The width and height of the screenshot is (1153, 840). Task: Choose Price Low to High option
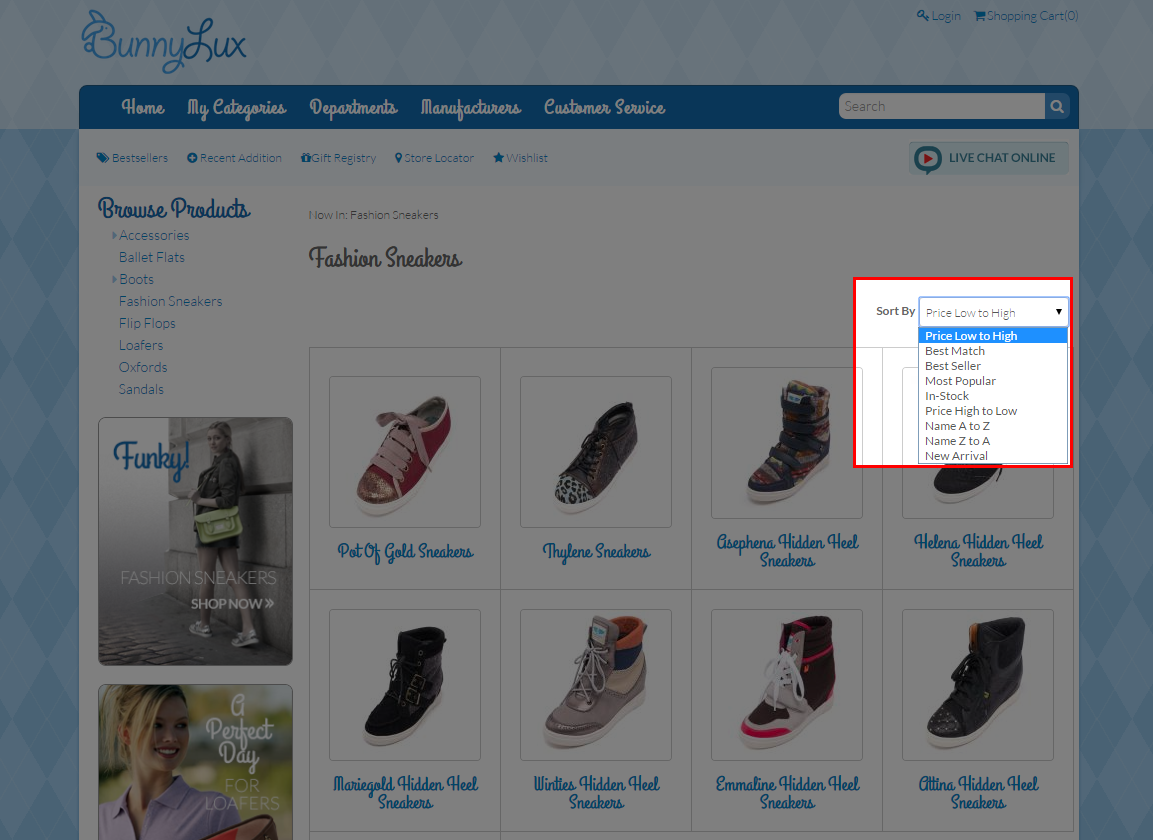993,336
